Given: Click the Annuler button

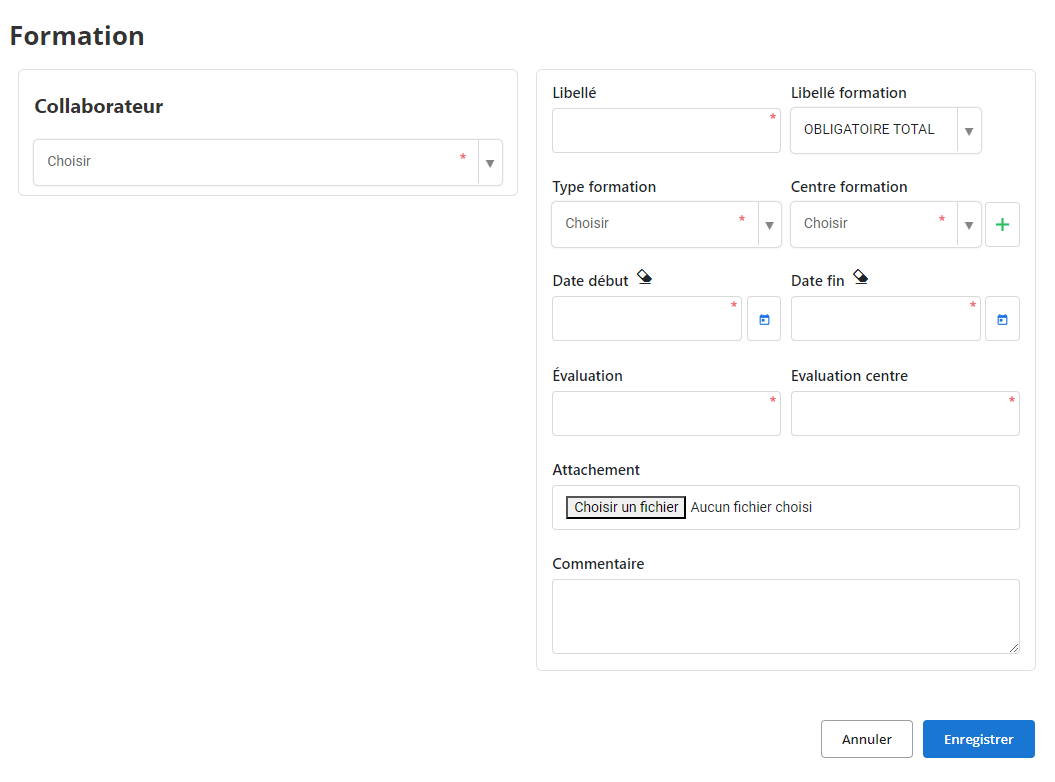Looking at the screenshot, I should click(x=866, y=739).
